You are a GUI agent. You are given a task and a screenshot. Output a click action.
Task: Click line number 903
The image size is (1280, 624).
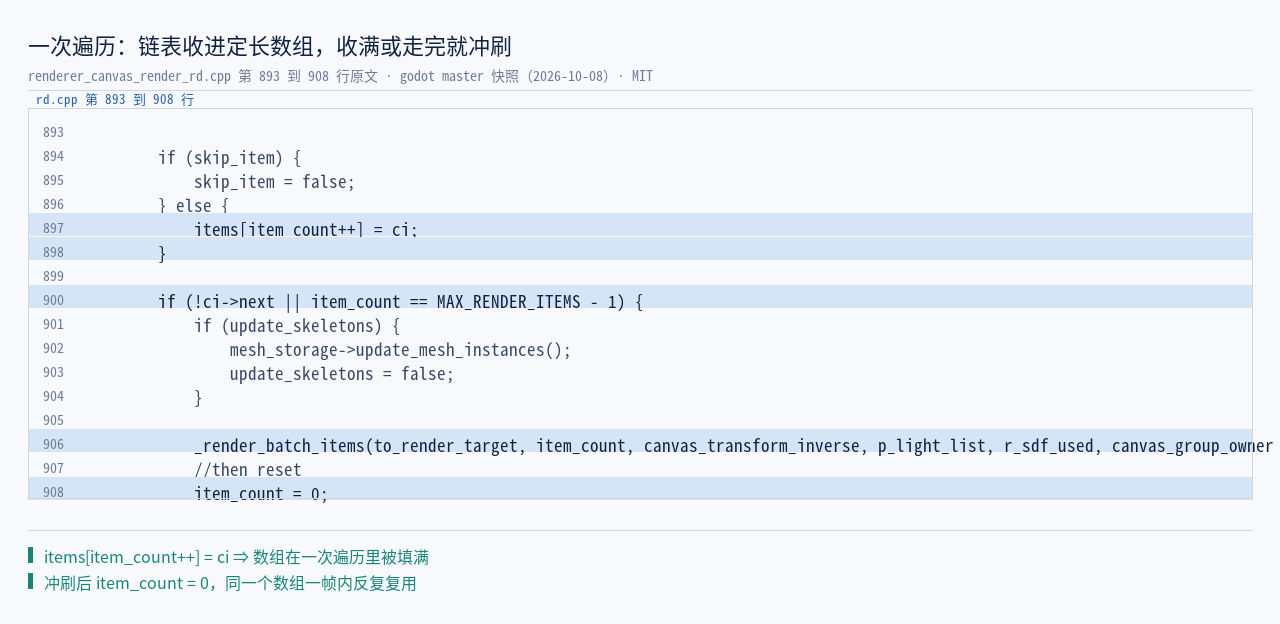[53, 373]
